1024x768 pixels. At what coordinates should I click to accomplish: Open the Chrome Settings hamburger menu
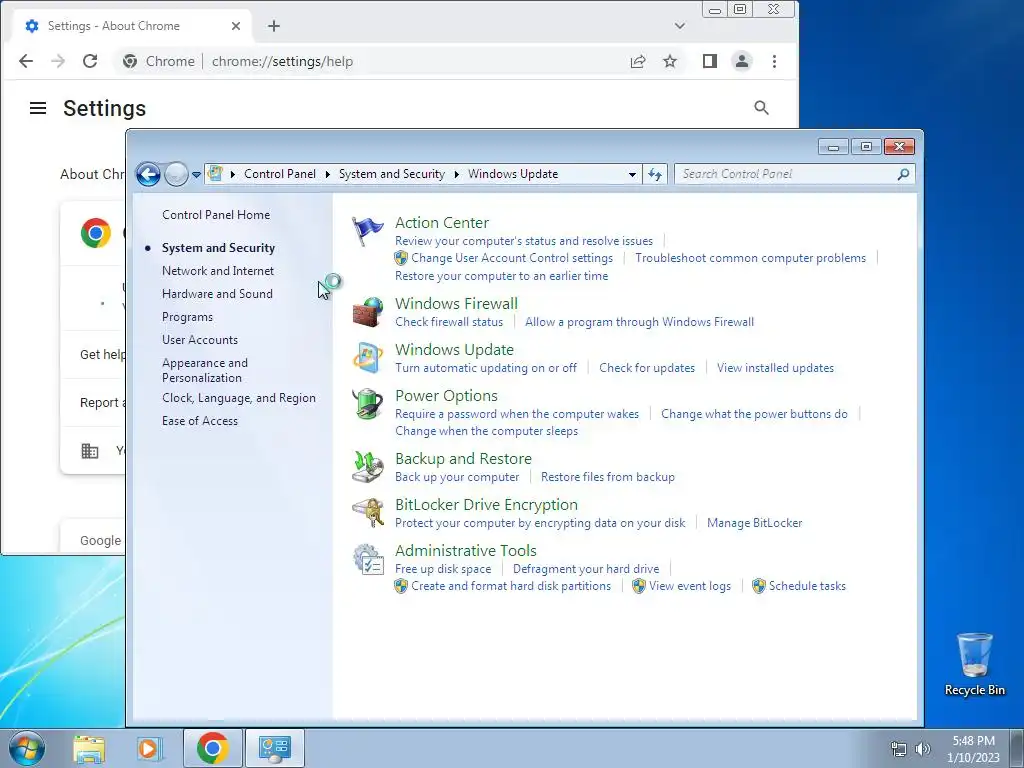point(38,108)
